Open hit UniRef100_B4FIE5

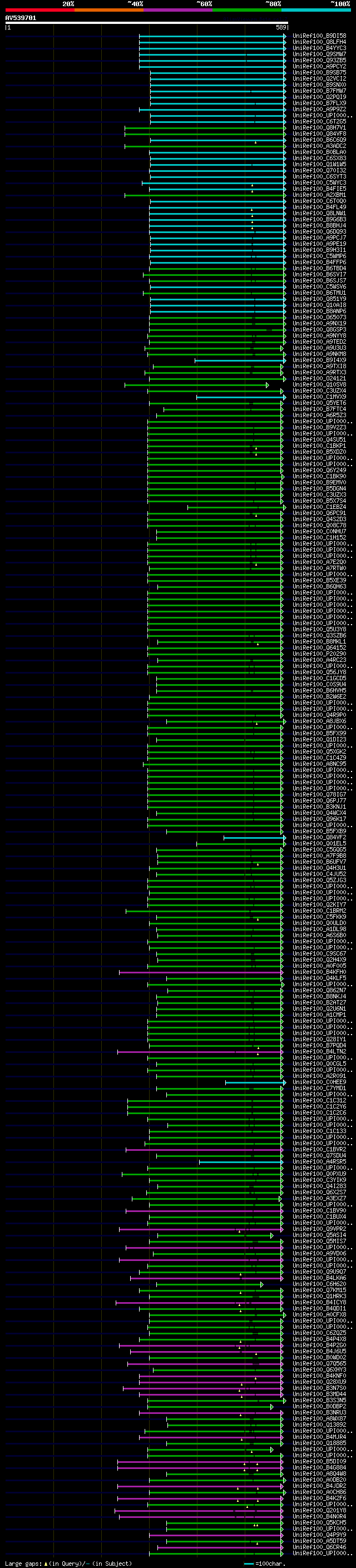click(319, 189)
